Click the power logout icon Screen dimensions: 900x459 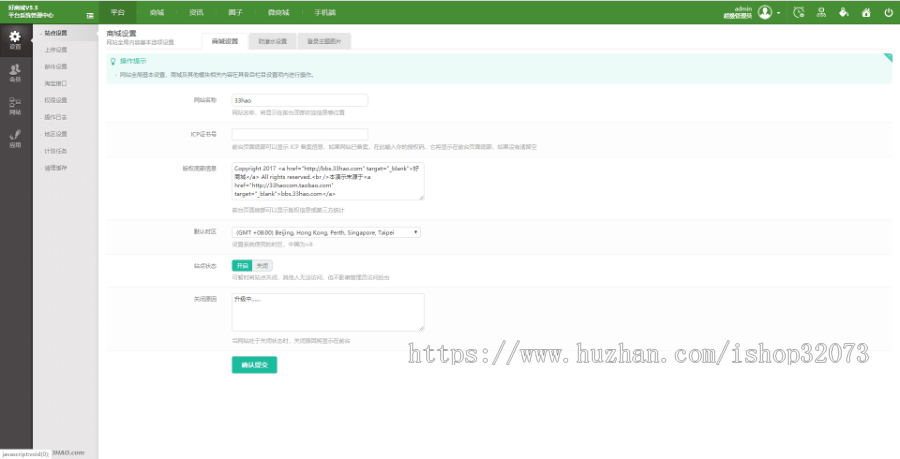point(889,12)
